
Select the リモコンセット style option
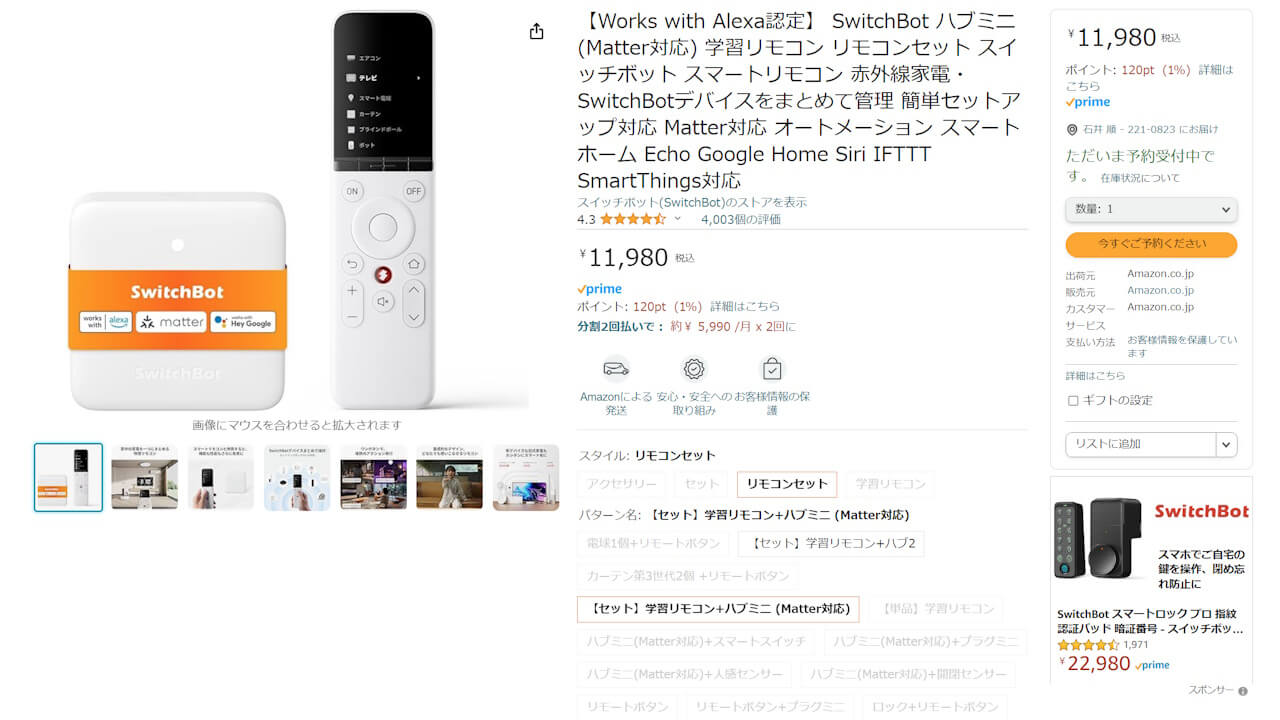coord(787,484)
